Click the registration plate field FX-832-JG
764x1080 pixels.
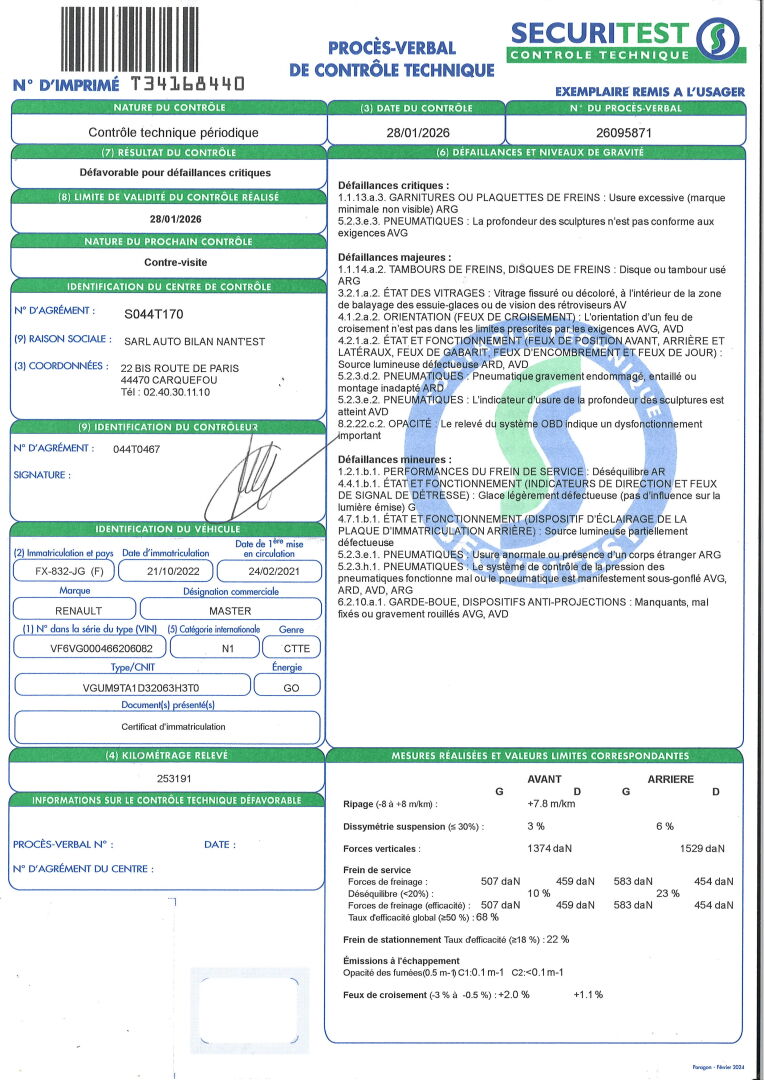pyautogui.click(x=62, y=572)
